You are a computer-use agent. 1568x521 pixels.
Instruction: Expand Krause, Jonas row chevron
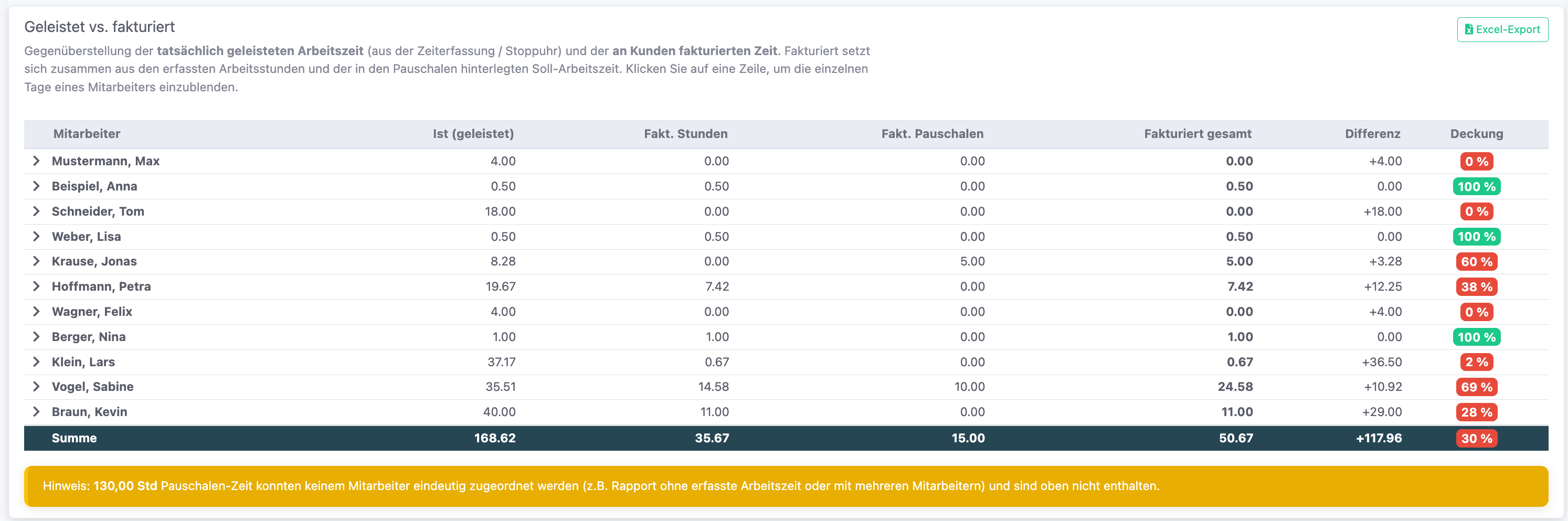37,261
